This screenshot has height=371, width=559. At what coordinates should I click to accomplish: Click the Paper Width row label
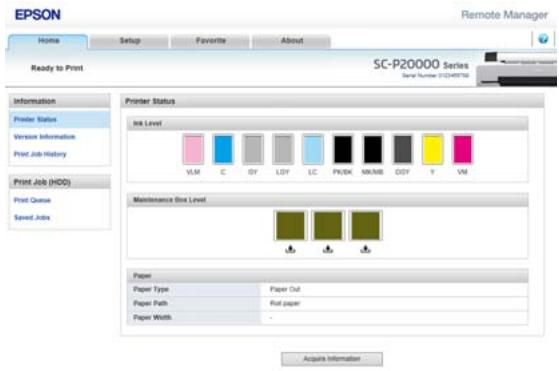pos(152,318)
